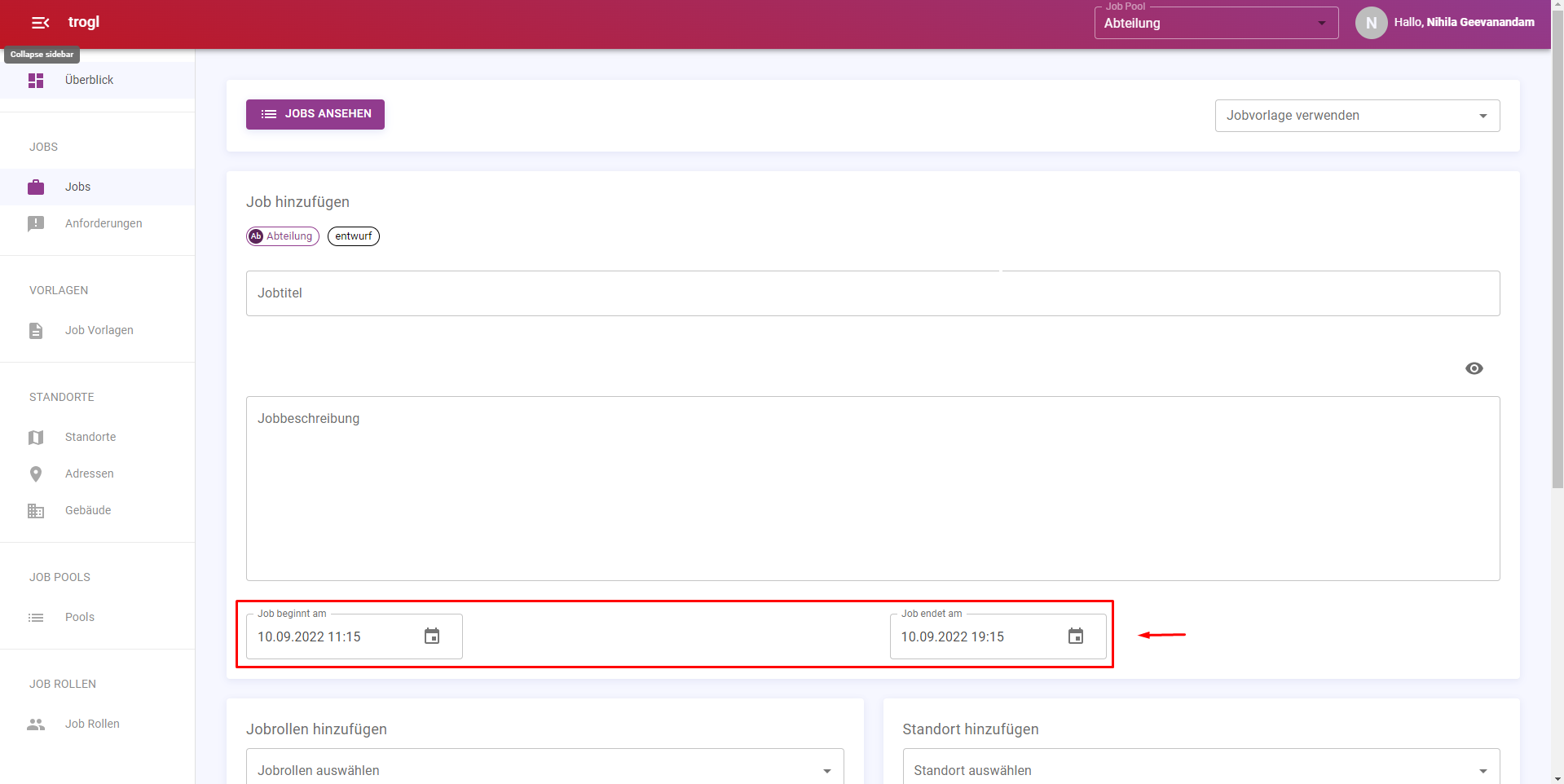Viewport: 1564px width, 784px height.
Task: Click the Job Rollen people icon
Action: click(36, 725)
